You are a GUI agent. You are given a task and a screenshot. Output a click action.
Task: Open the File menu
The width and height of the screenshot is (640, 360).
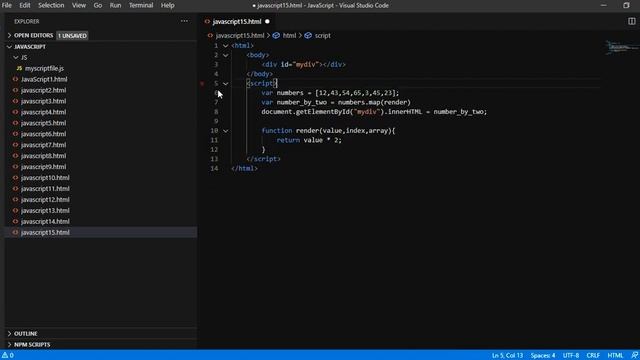point(7,5)
